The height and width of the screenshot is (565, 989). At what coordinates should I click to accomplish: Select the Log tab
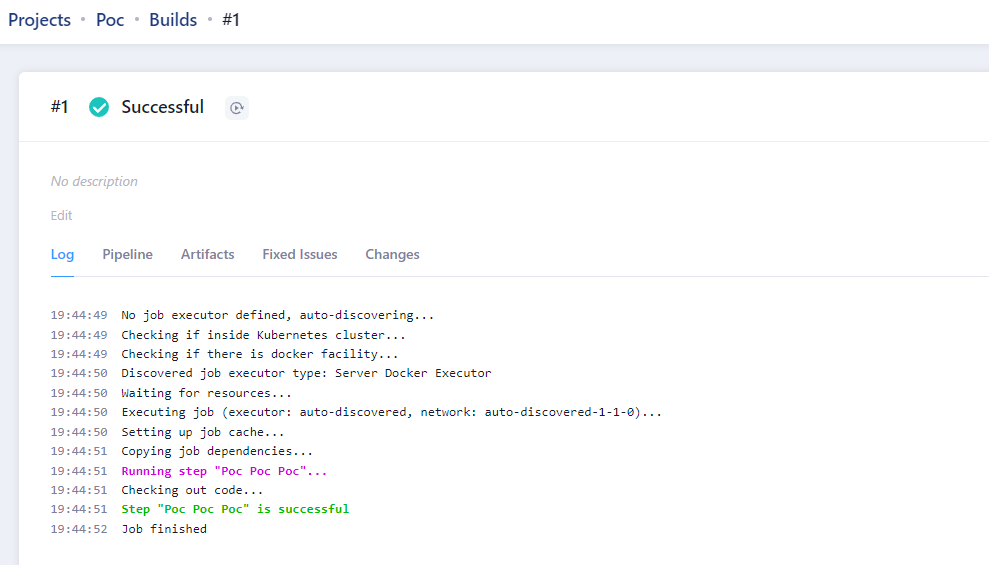62,255
